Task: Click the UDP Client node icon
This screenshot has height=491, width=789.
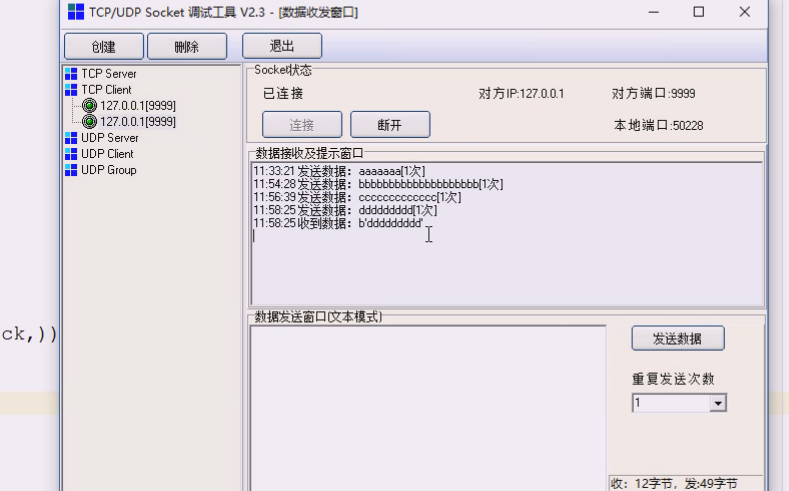Action: click(x=71, y=154)
